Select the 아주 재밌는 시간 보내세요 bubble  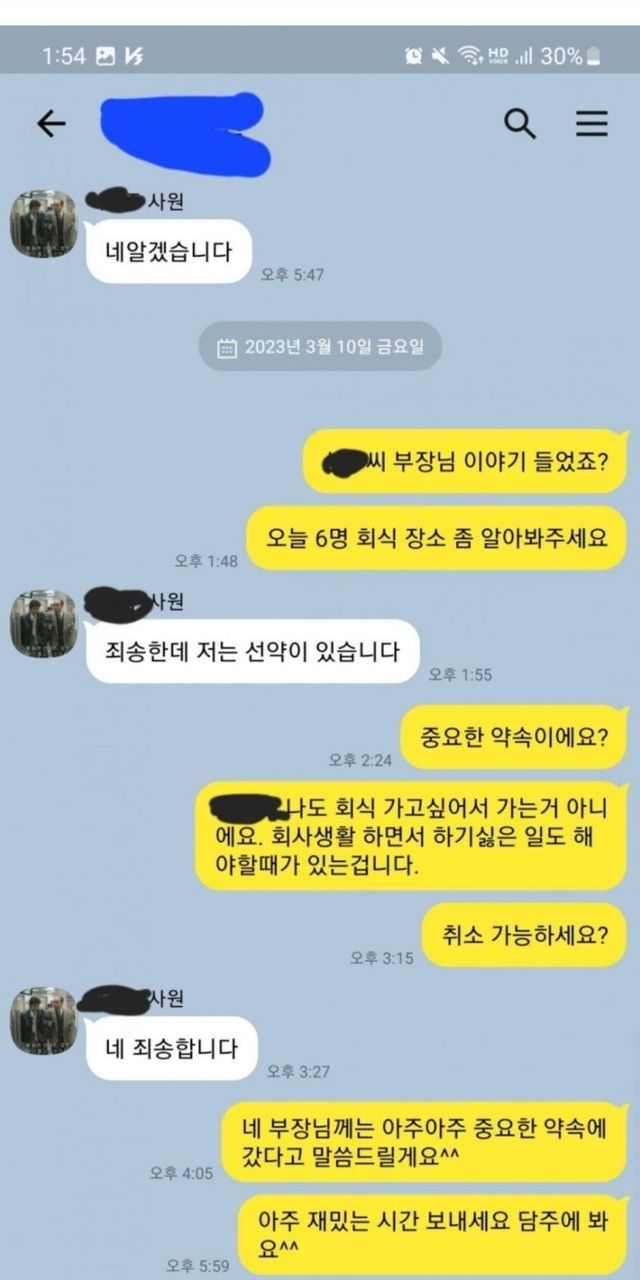coord(433,1235)
